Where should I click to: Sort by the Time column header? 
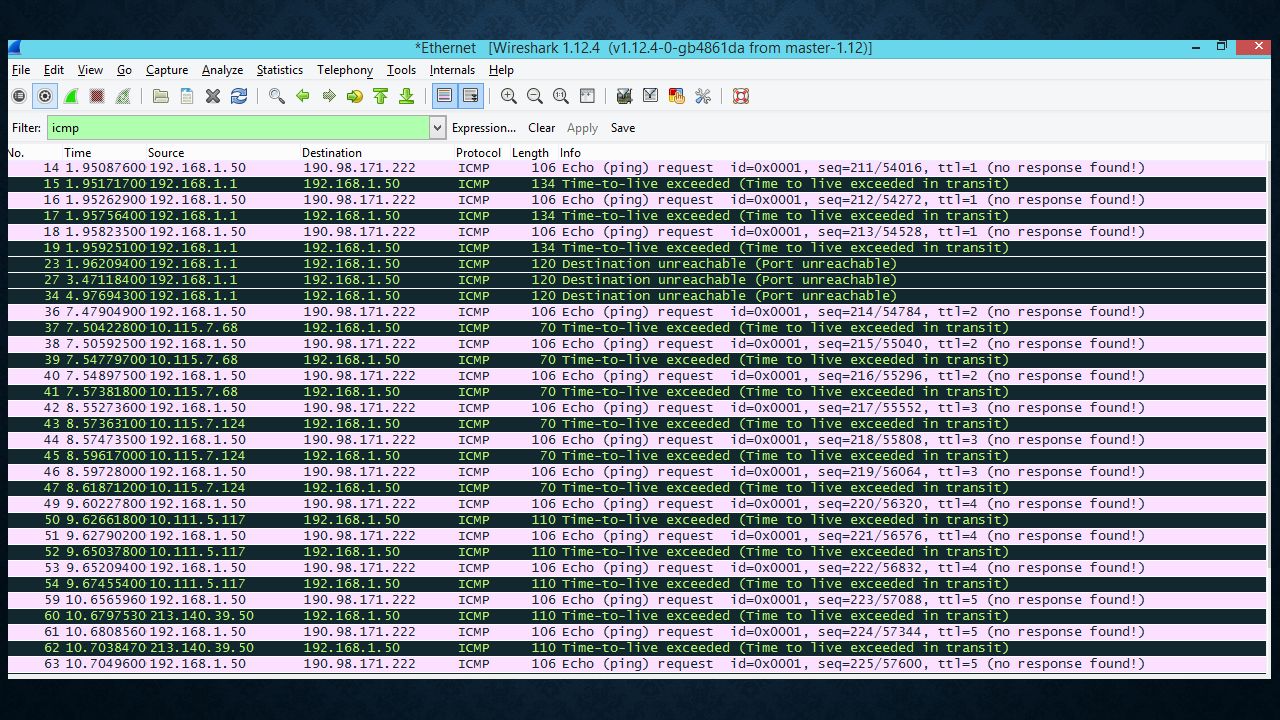(x=77, y=153)
